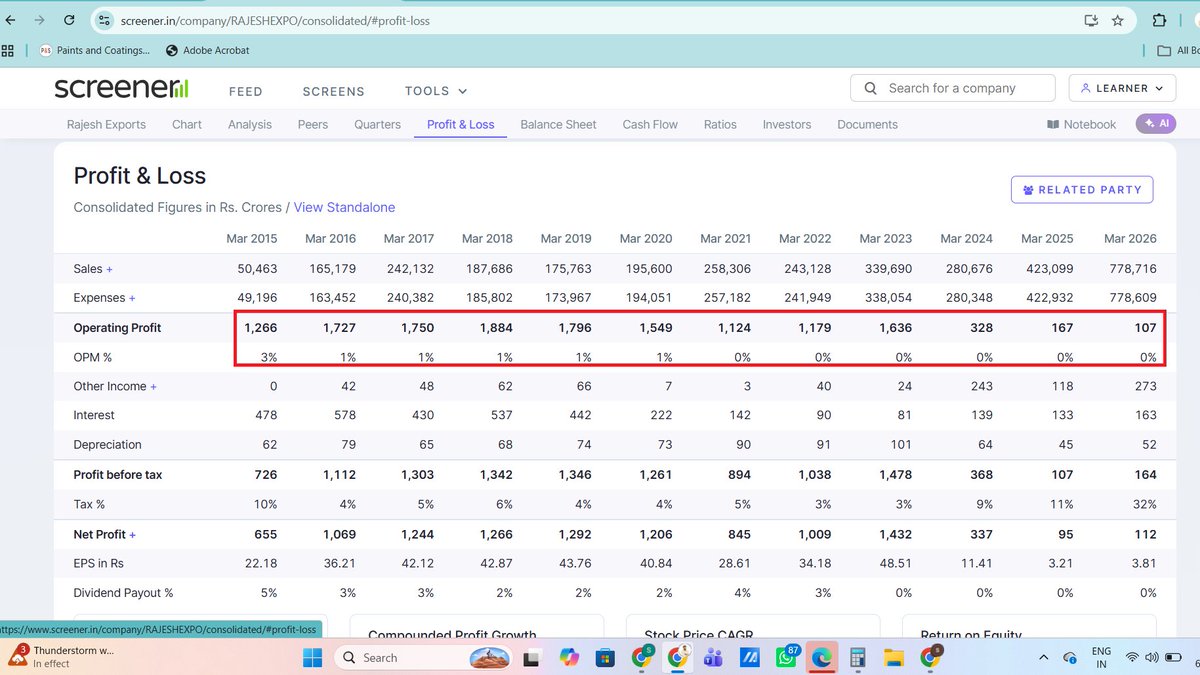
Task: Switch to the Analysis tab
Action: pyautogui.click(x=250, y=125)
